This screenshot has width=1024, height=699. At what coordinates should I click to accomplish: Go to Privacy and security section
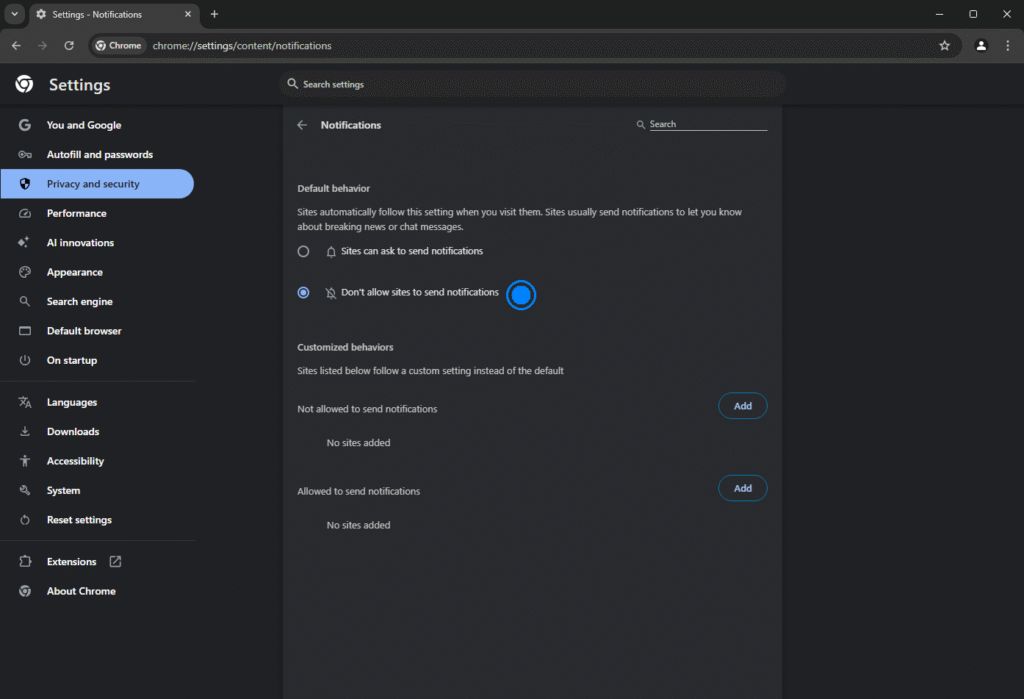coord(93,184)
